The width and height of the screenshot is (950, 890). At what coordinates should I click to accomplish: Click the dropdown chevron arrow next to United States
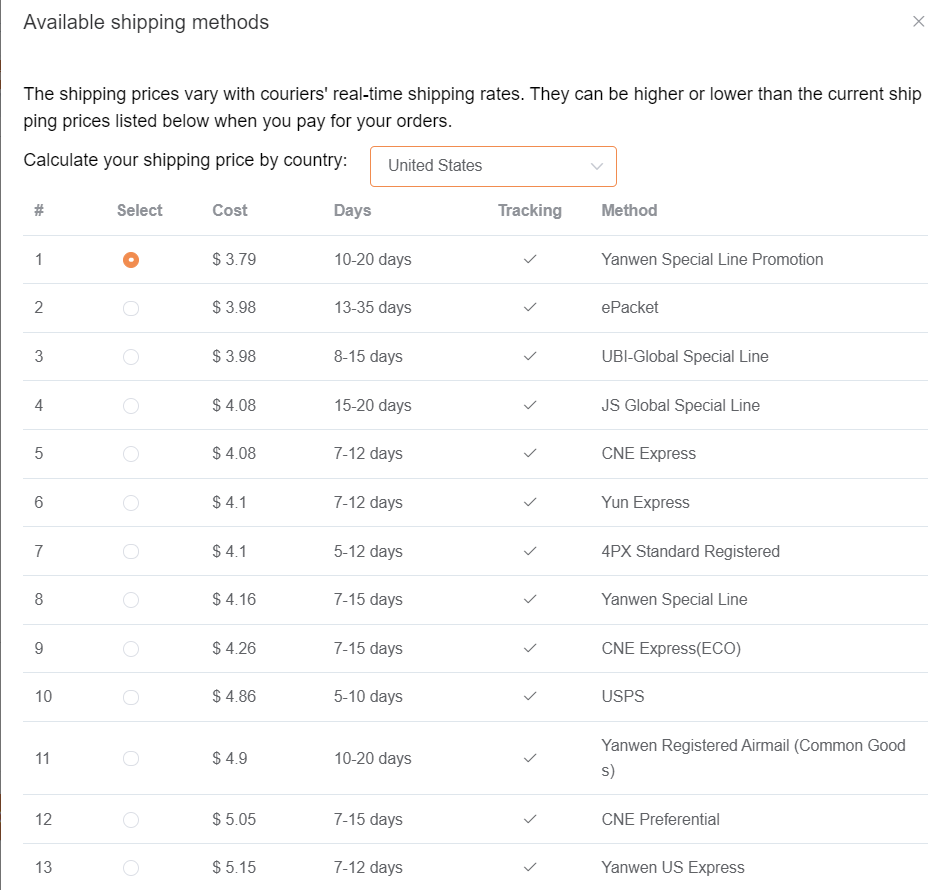pyautogui.click(x=597, y=166)
